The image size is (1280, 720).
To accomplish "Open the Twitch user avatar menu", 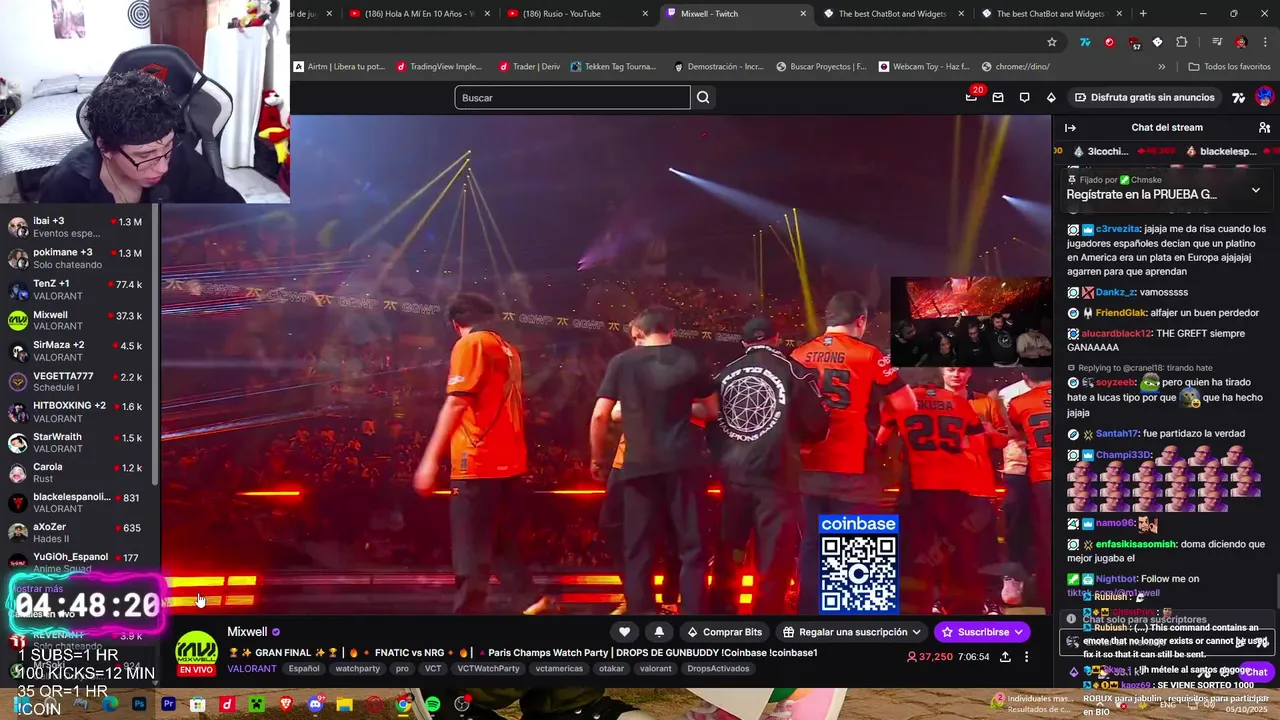I will pos(1264,97).
